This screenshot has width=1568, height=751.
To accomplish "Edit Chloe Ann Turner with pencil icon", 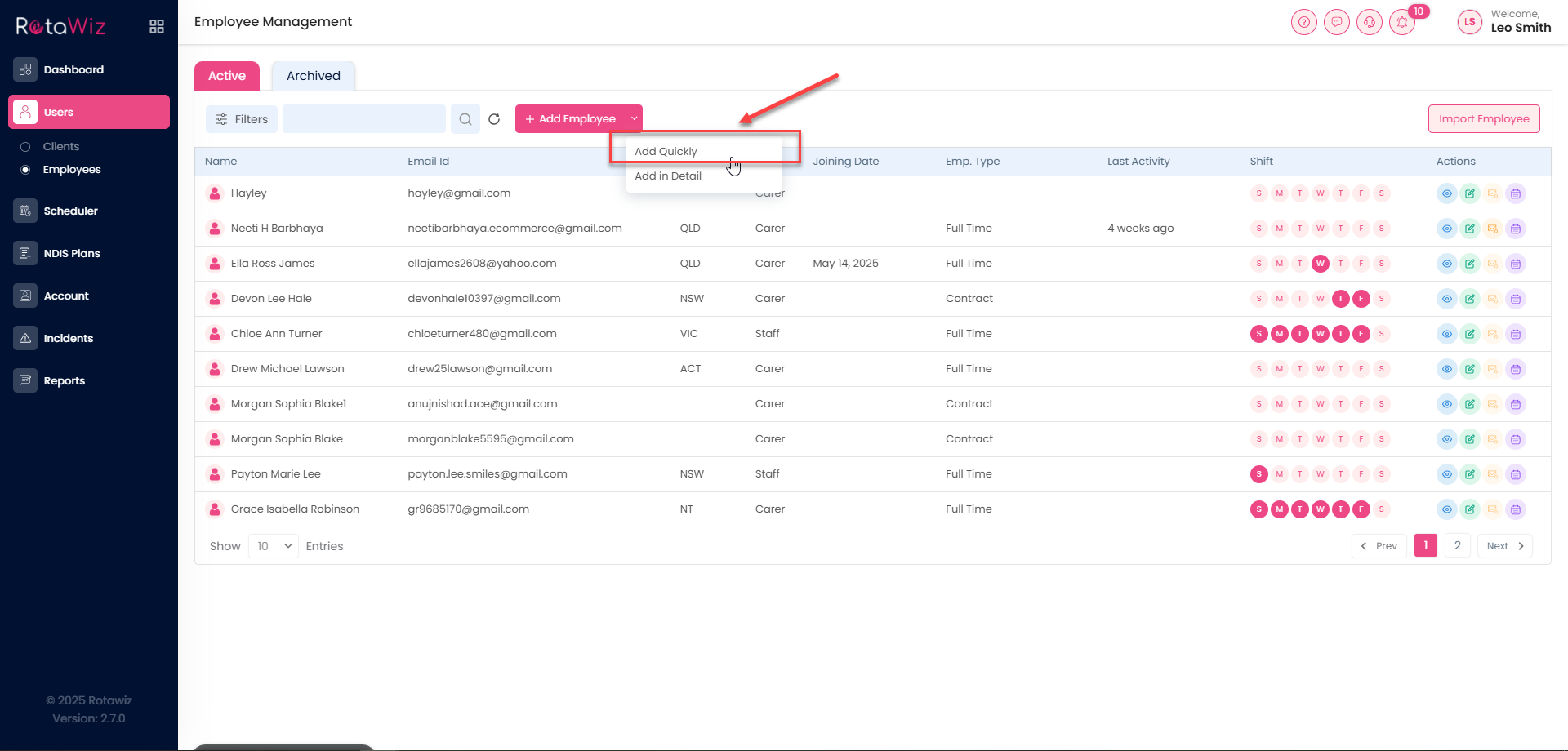I will click(1470, 334).
